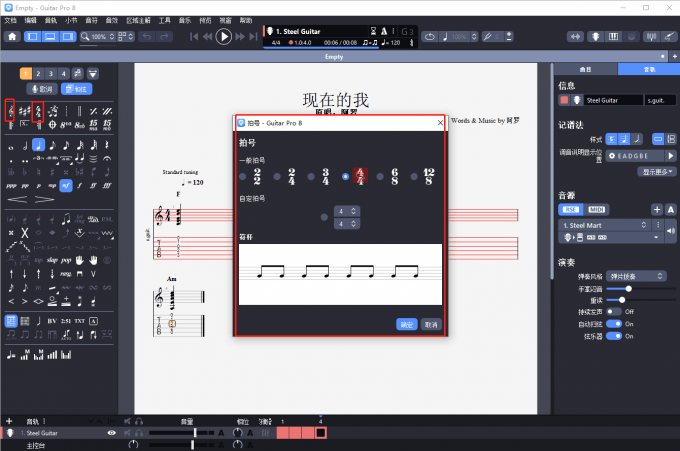
Task: Click the 歌词 lyrics button
Action: point(42,89)
